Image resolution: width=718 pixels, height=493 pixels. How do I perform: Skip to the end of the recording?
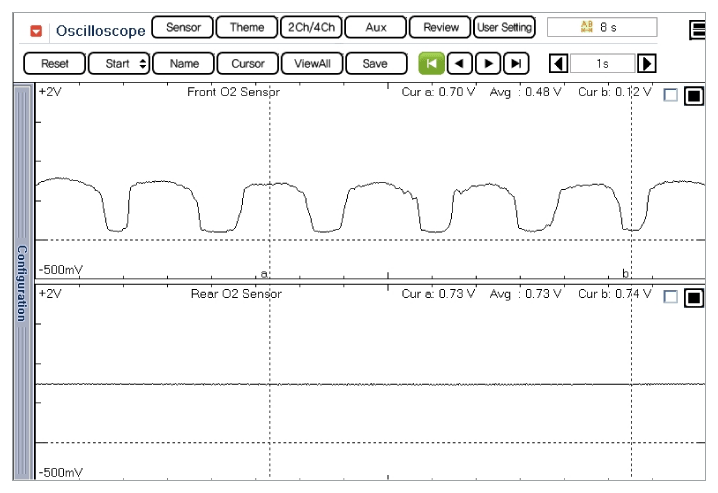[516, 63]
